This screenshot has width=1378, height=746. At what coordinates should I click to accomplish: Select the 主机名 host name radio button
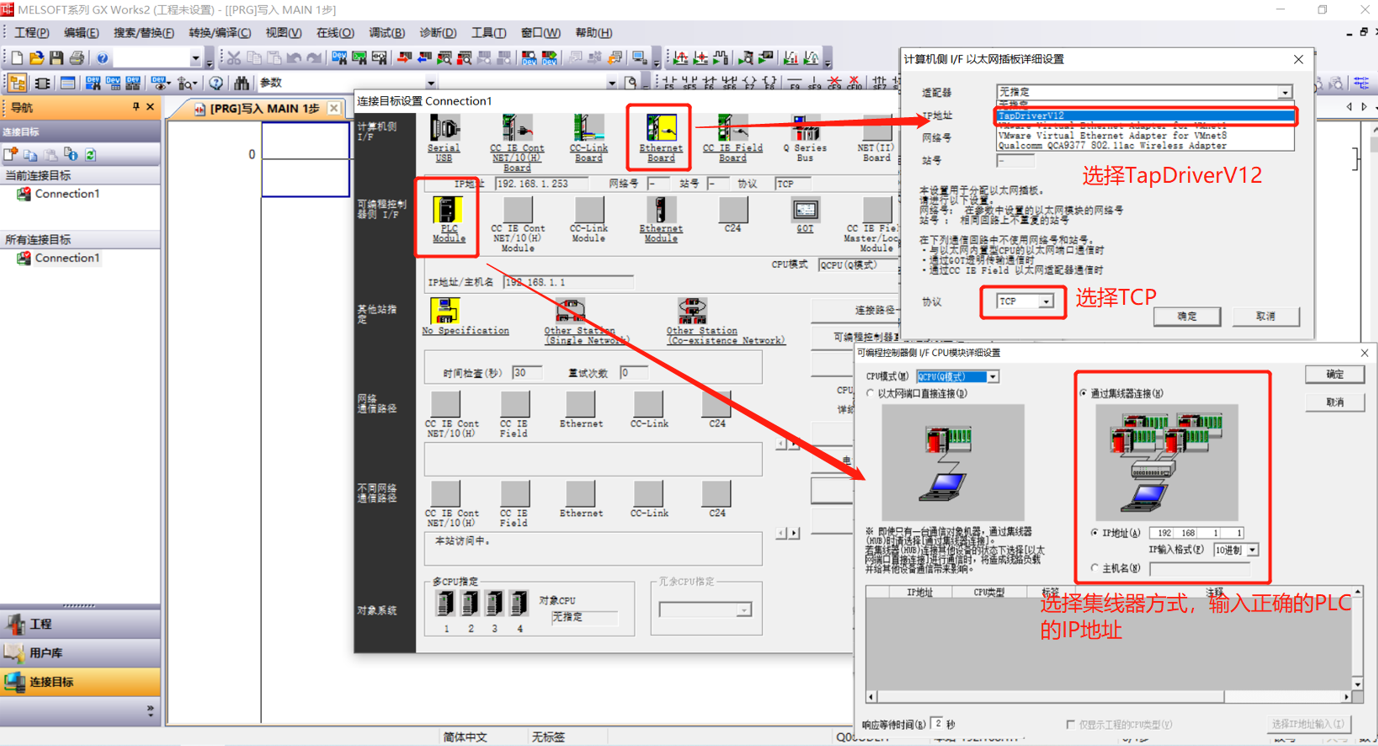click(1094, 568)
